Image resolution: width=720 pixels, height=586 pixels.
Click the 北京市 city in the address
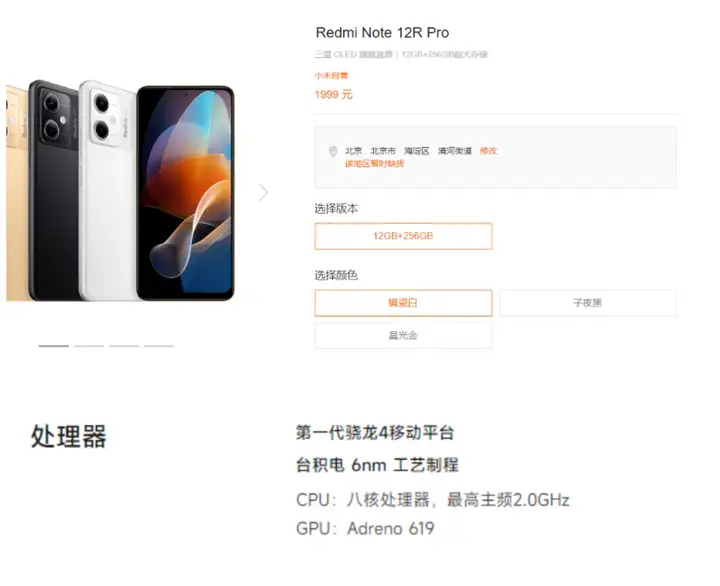pos(383,151)
